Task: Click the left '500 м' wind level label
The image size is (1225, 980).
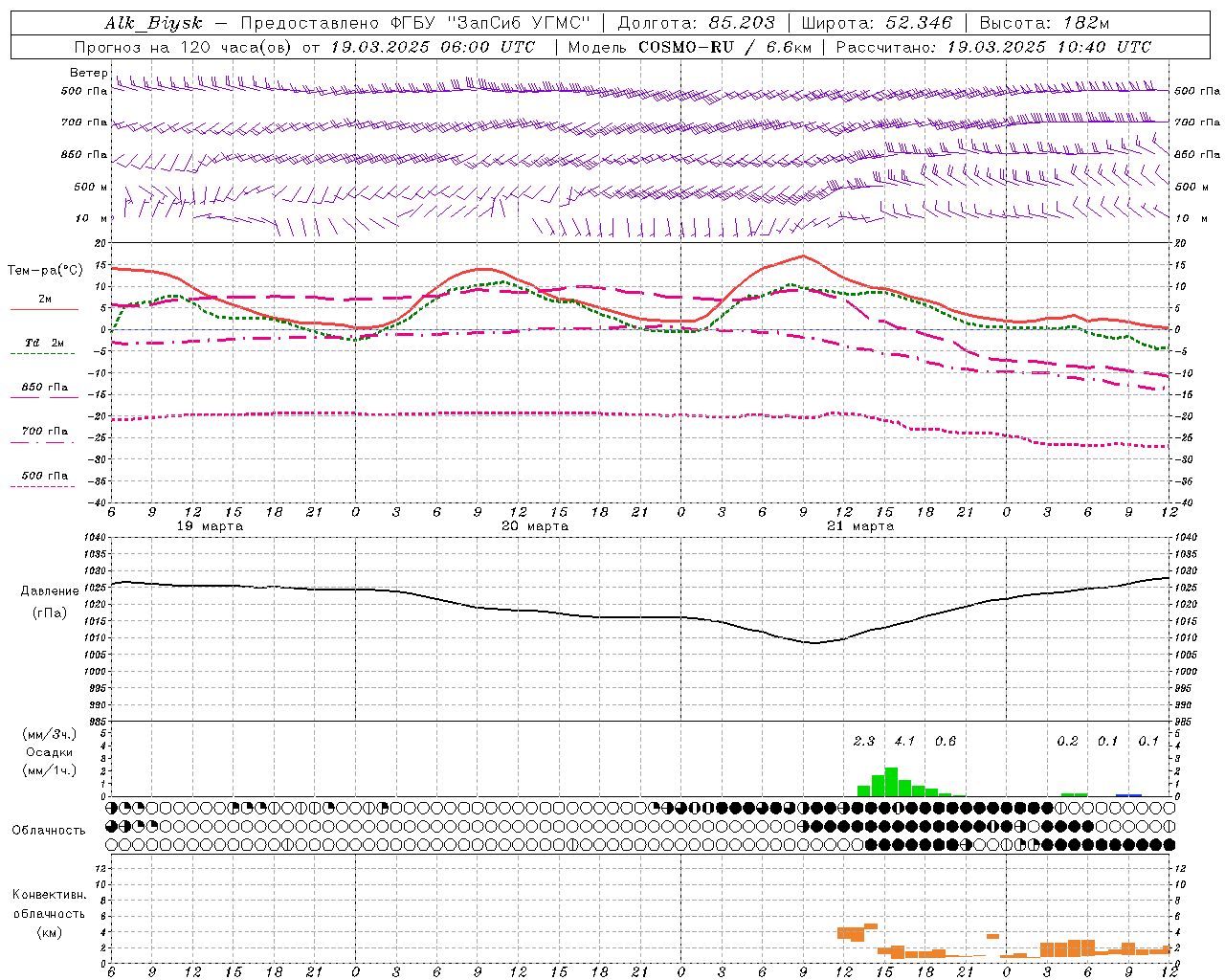Action: 91,187
